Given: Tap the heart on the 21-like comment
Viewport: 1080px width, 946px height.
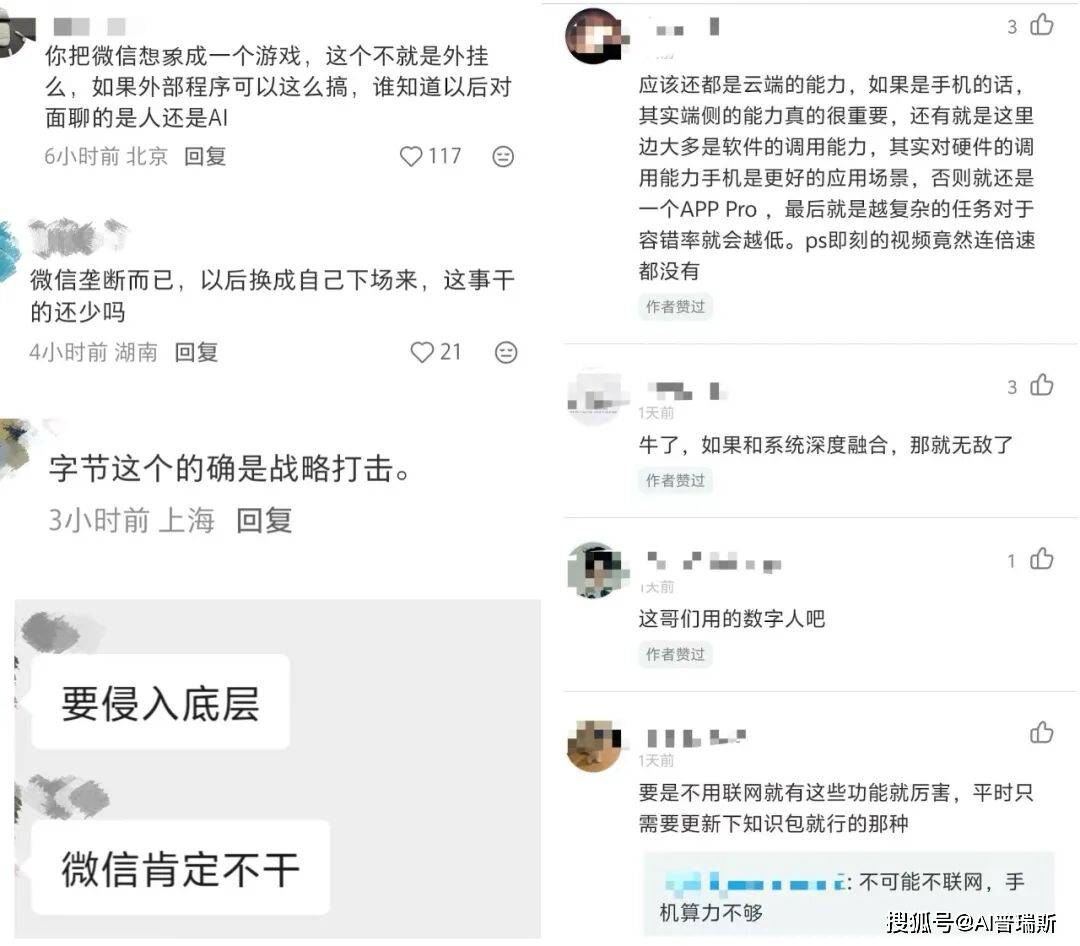Looking at the screenshot, I should tap(422, 352).
